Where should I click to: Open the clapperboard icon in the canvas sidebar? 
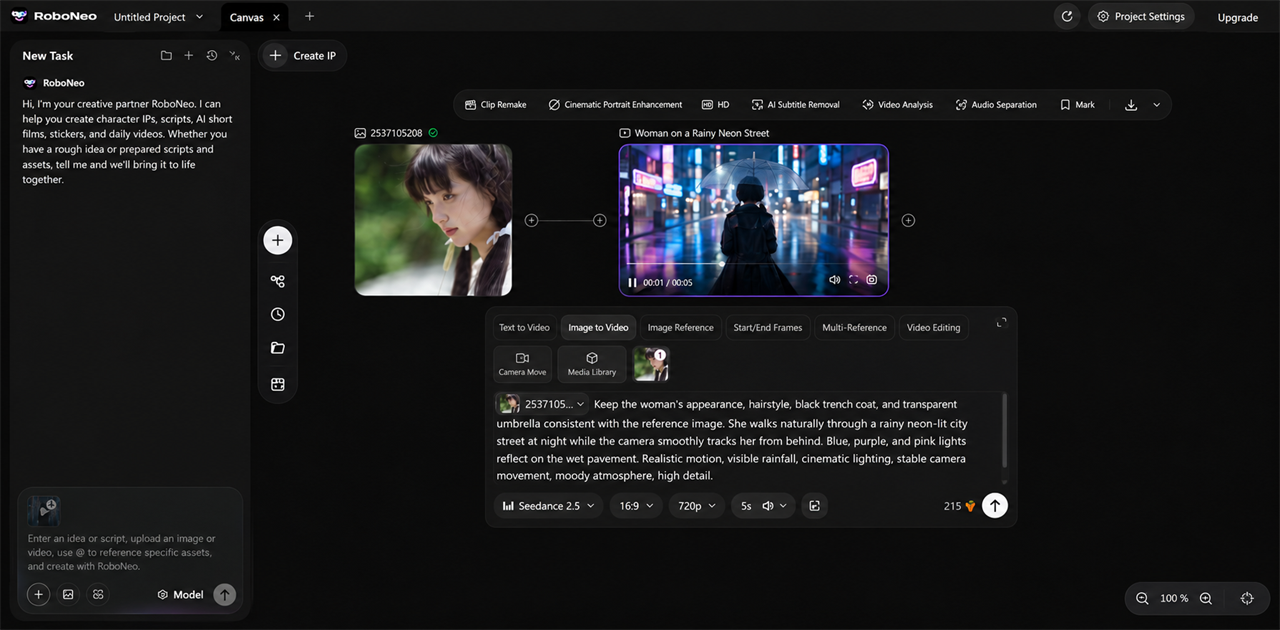pyautogui.click(x=278, y=384)
